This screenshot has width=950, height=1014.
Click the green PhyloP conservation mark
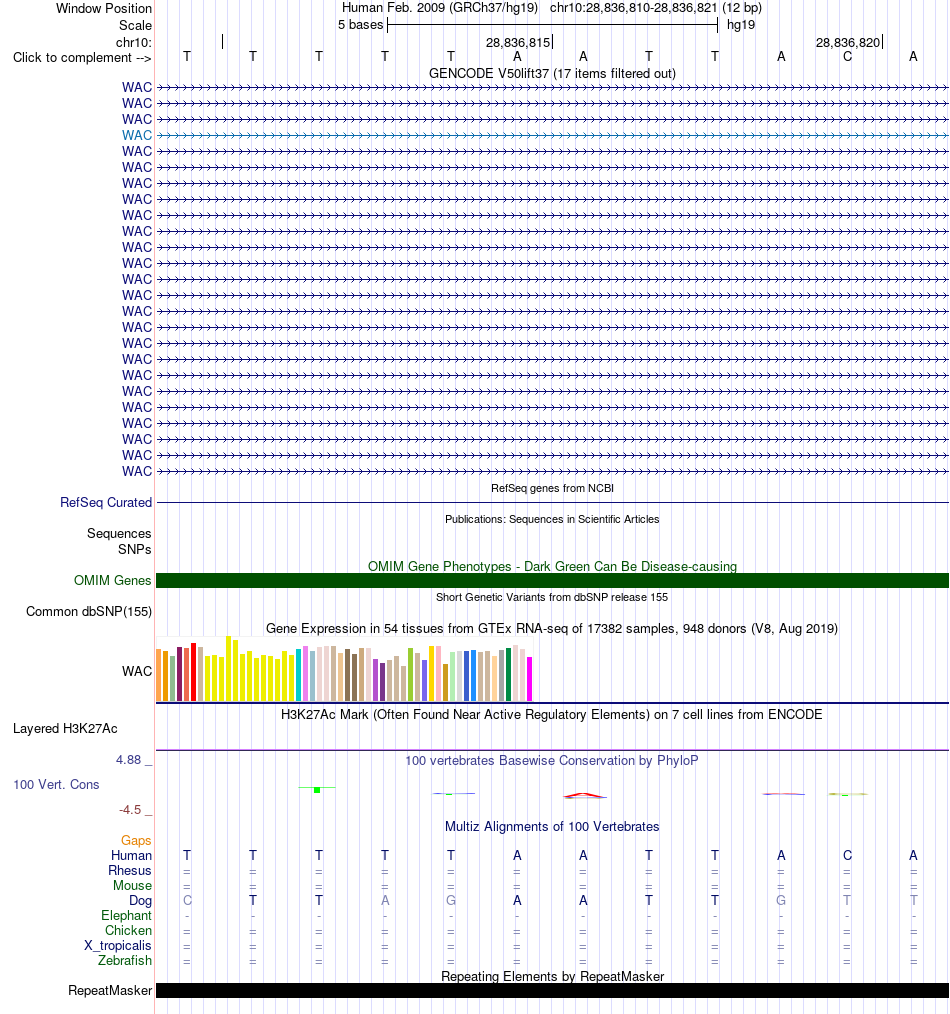tap(317, 789)
